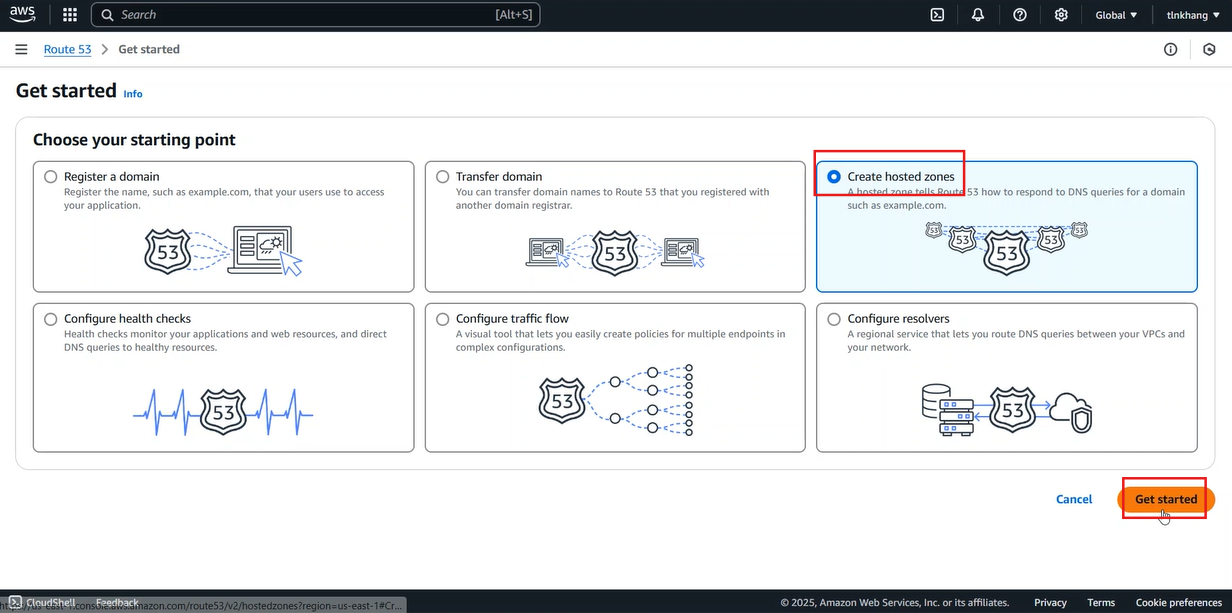Click the Cancel button

1074,499
